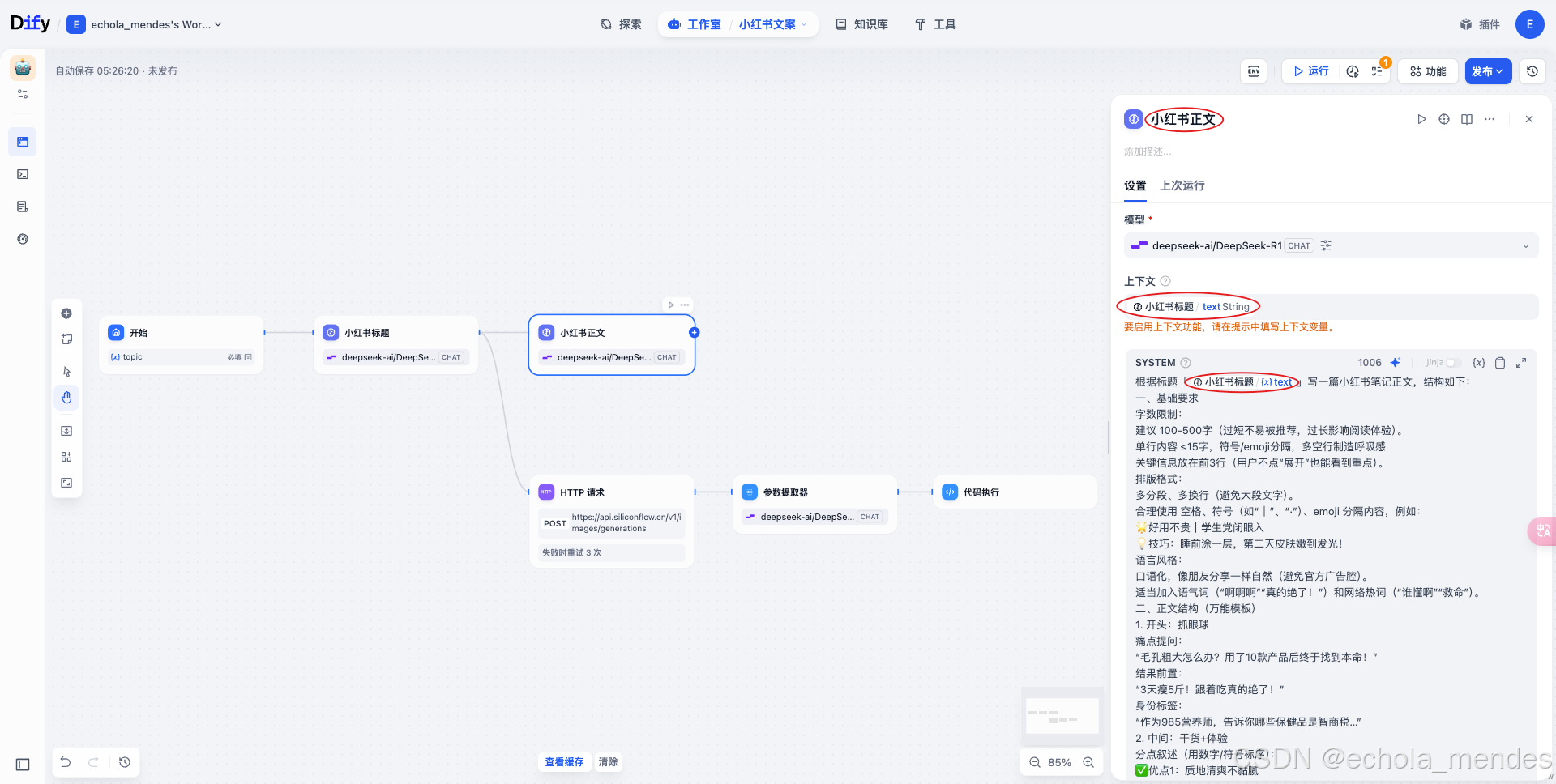Open the app robot avatar icon

coord(23,67)
